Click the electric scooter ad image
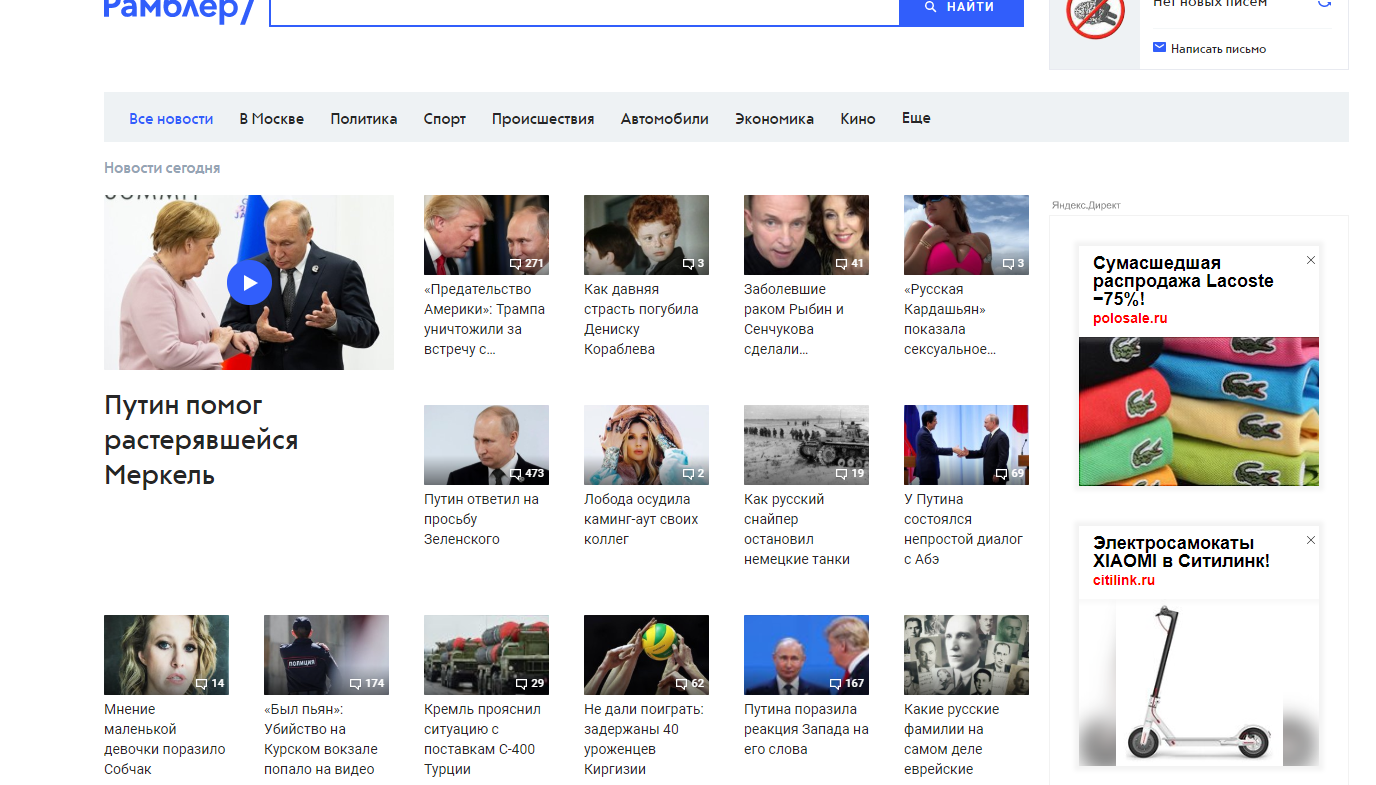 click(1199, 683)
